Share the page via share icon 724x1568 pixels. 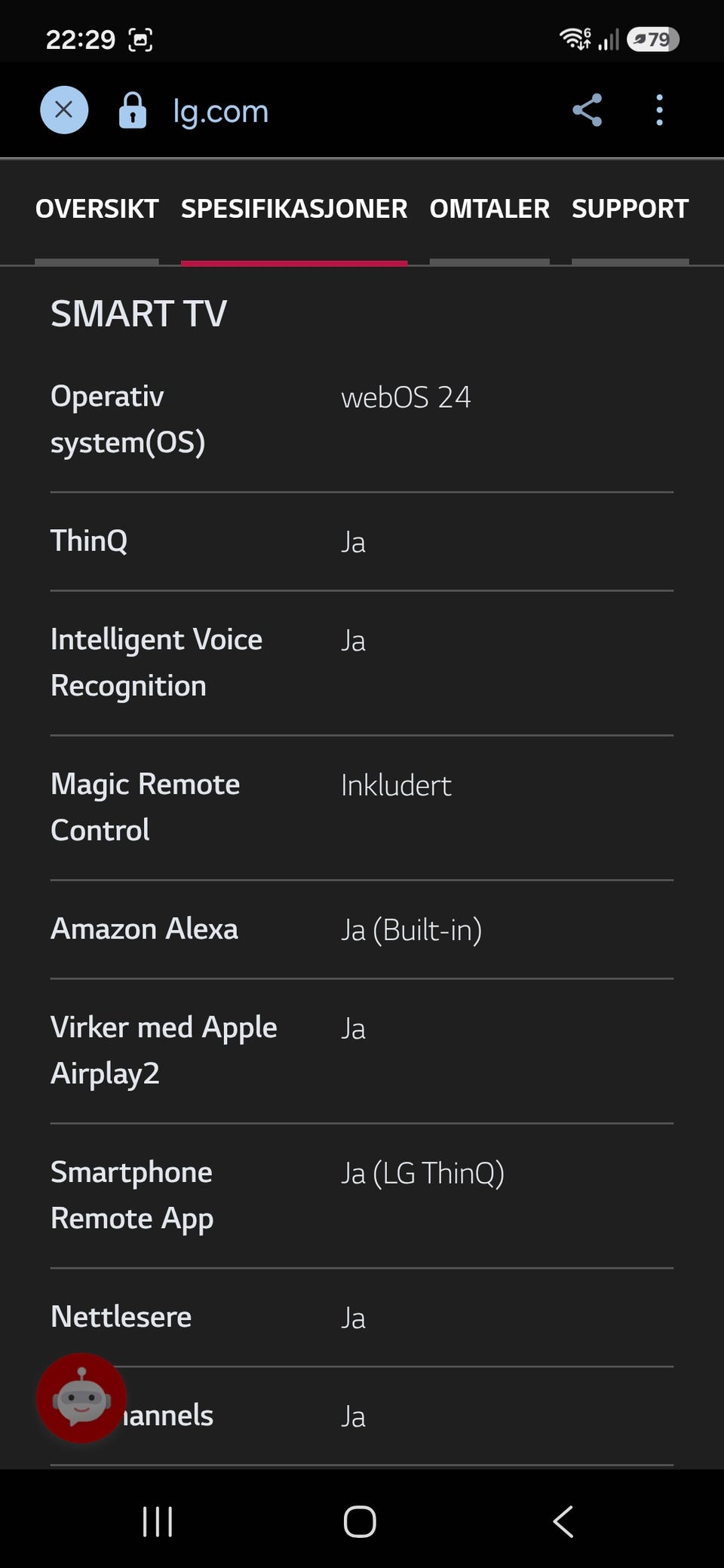[x=587, y=110]
